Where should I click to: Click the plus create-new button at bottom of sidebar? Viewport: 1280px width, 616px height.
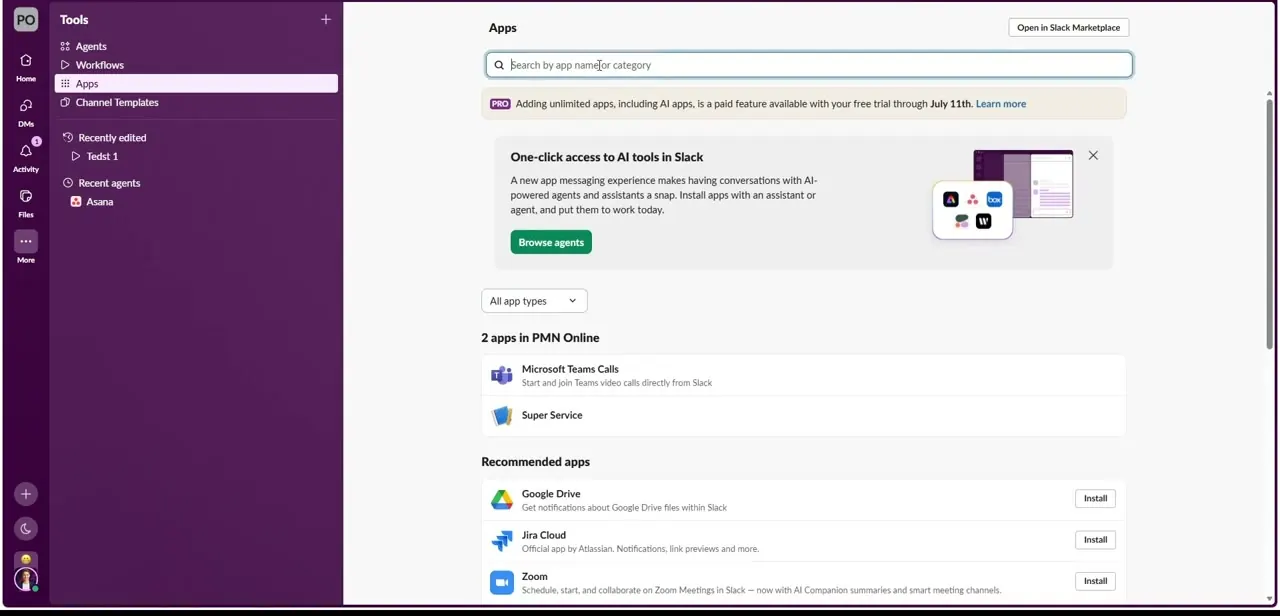[26, 494]
